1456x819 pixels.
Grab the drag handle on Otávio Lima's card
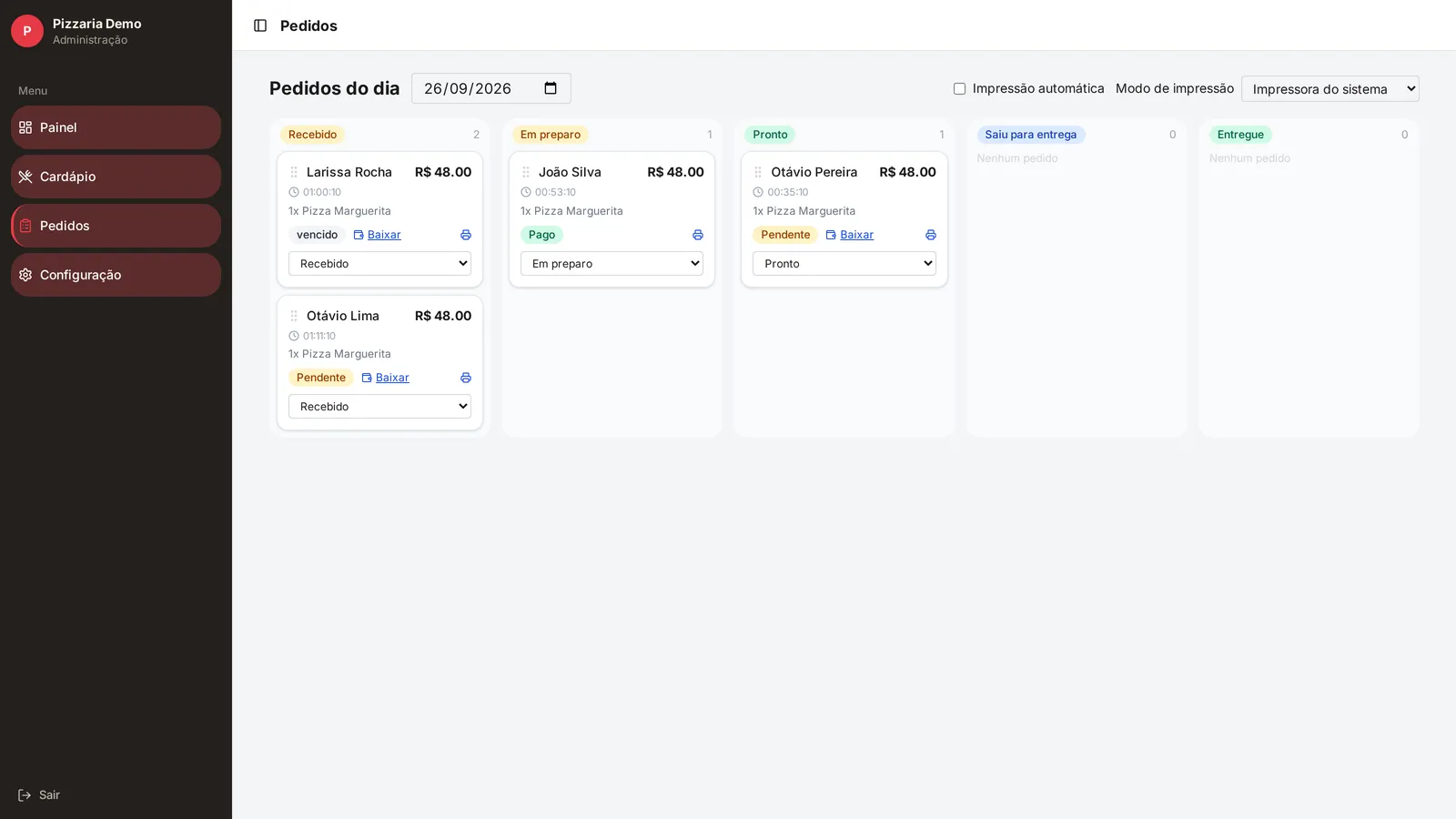[294, 316]
